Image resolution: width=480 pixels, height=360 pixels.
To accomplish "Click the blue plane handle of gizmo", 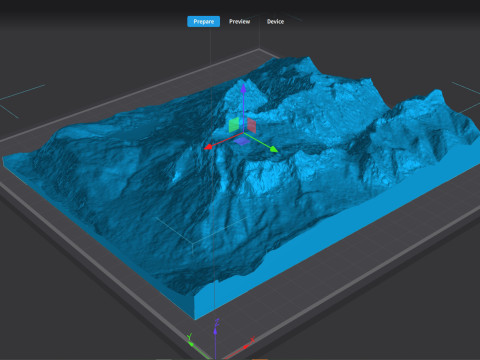I will 242,141.
